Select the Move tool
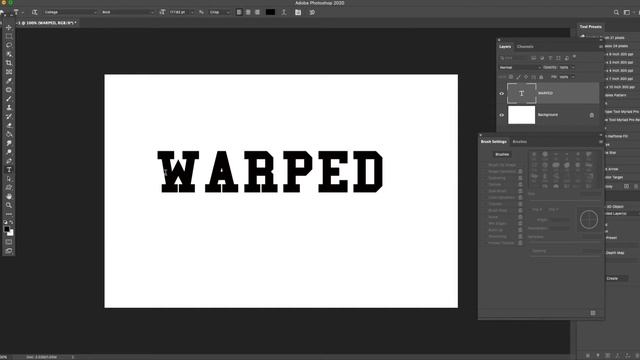Viewport: 640px width, 360px height. [9, 27]
